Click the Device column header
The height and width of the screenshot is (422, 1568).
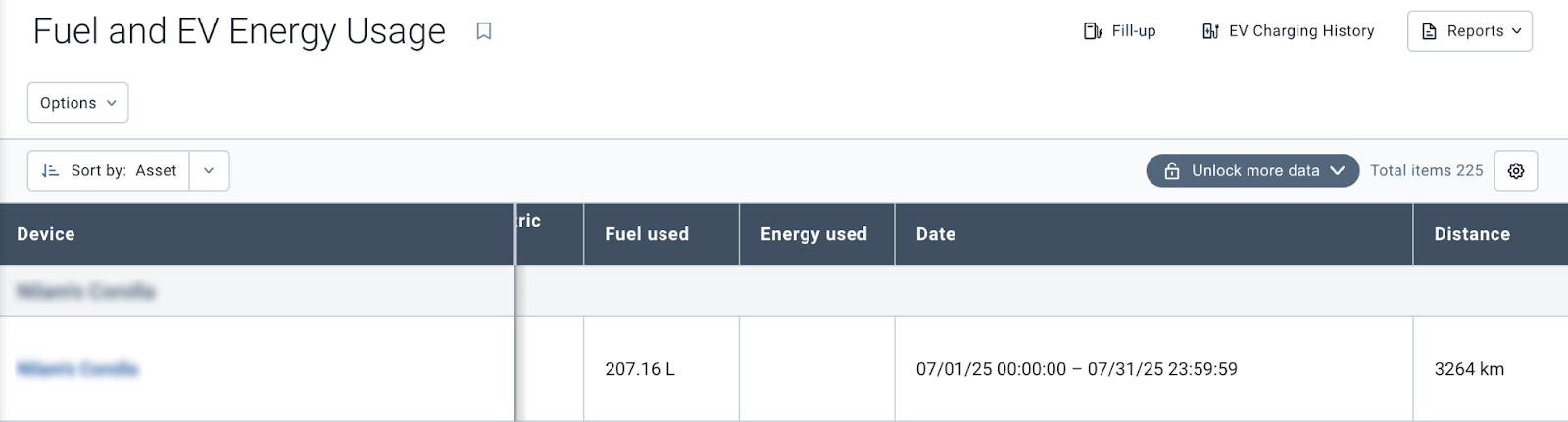[46, 234]
